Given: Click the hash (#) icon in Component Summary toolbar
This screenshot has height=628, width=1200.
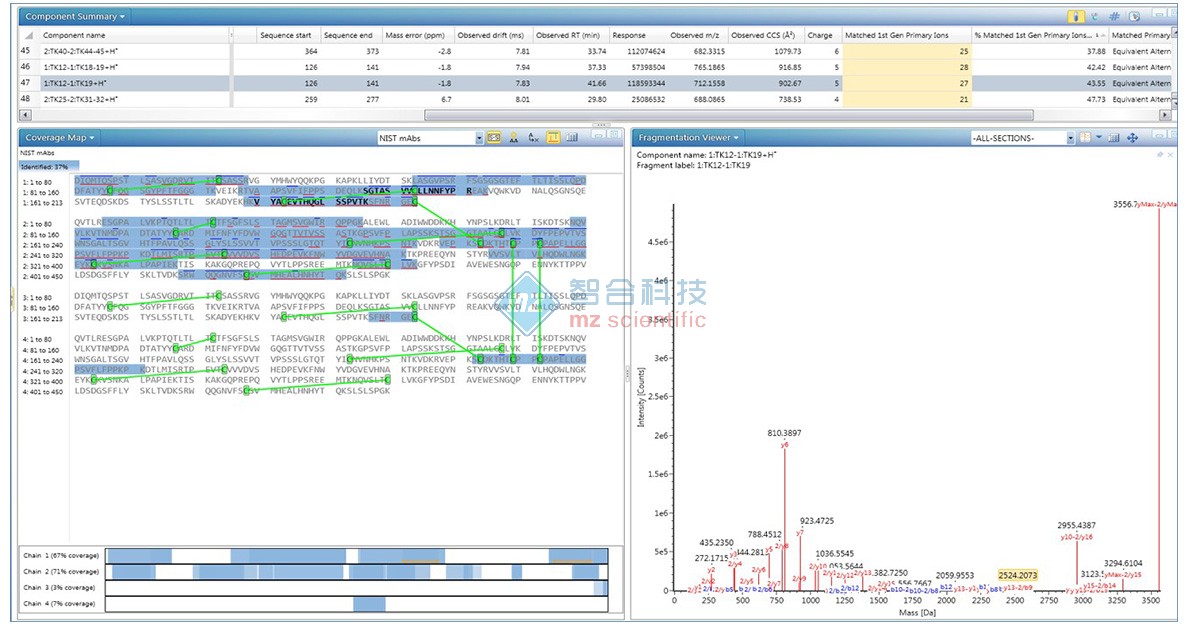Looking at the screenshot, I should pyautogui.click(x=1114, y=17).
